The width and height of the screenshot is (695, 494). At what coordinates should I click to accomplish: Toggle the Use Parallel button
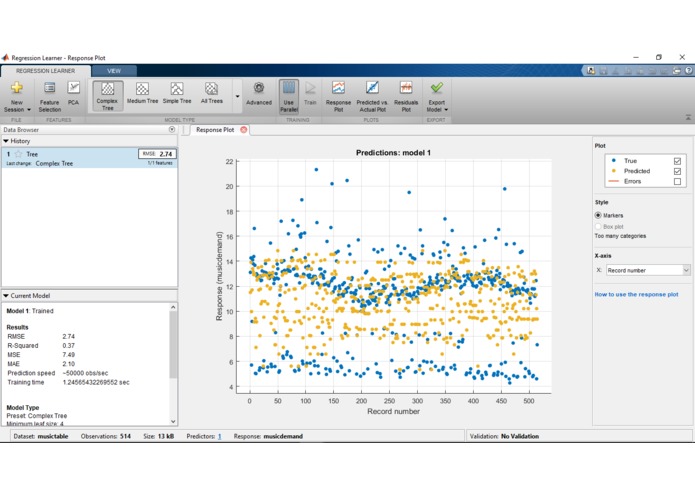point(289,97)
